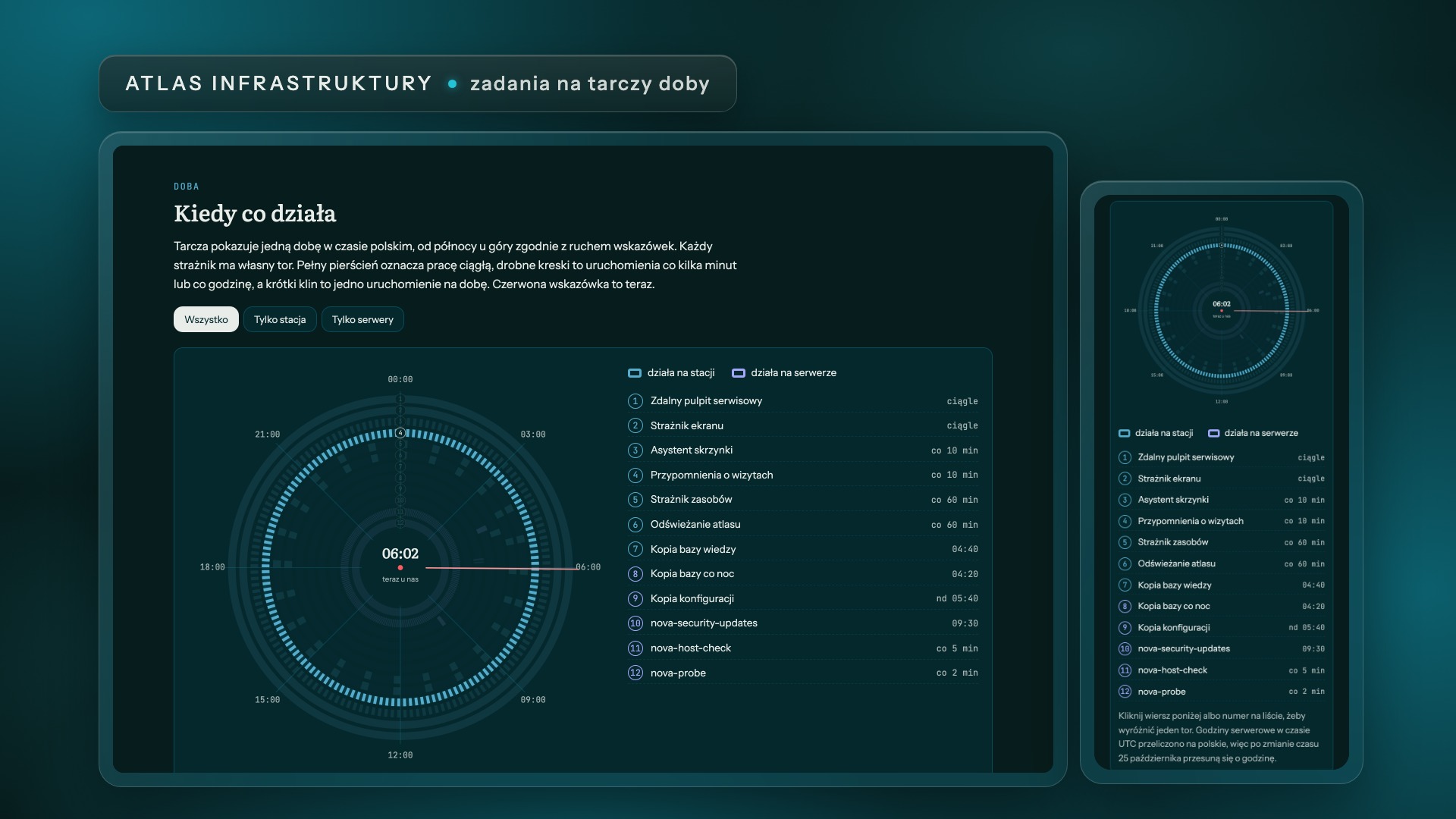
Task: Click numbered badge 10 for nova-security-updates
Action: click(635, 623)
